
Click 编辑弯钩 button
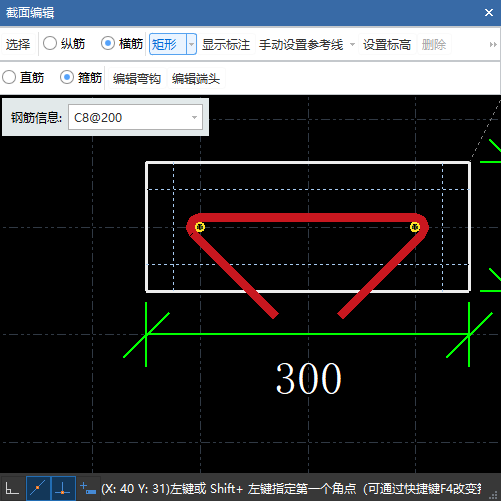[137, 79]
